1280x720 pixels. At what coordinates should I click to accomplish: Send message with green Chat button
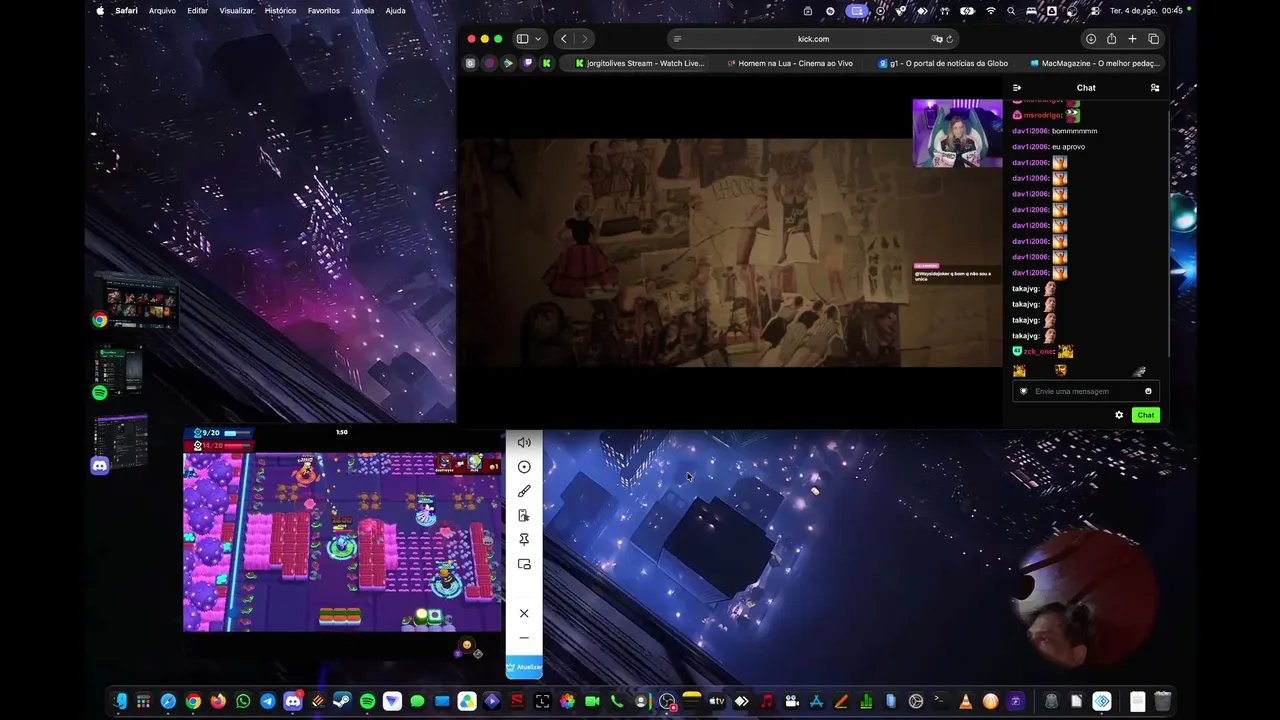tap(1146, 415)
